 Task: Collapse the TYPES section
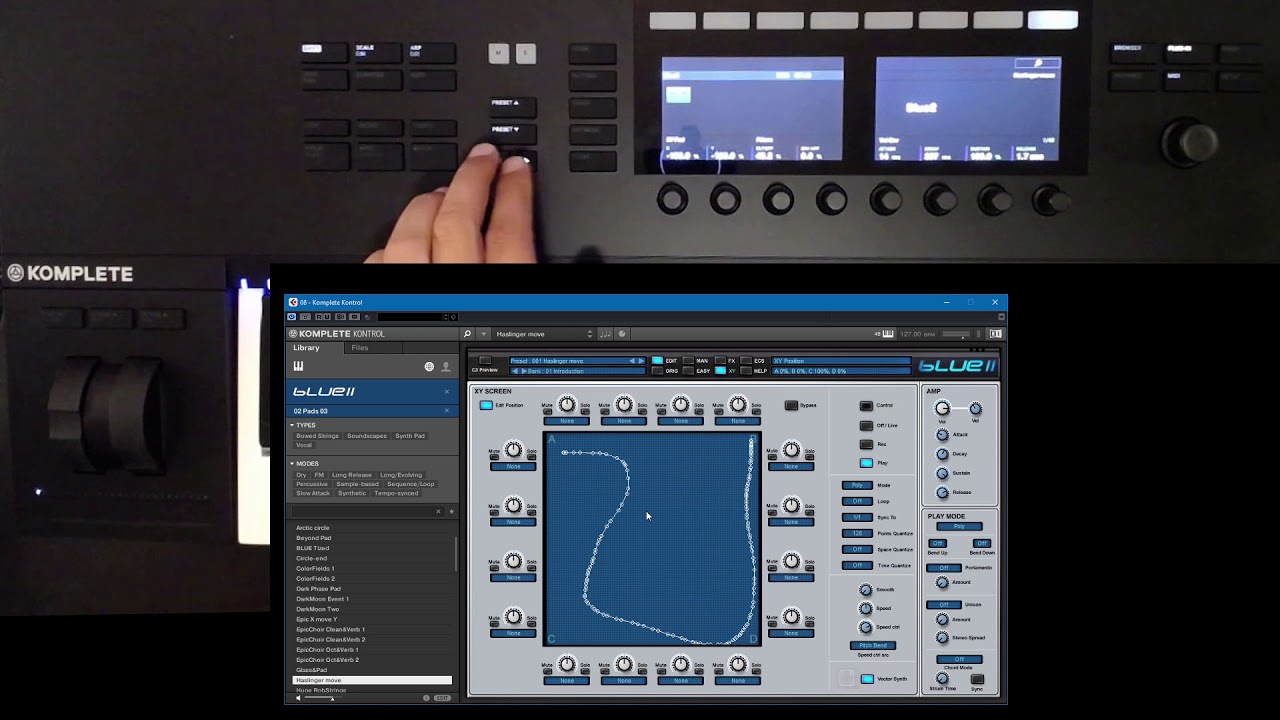[x=292, y=425]
